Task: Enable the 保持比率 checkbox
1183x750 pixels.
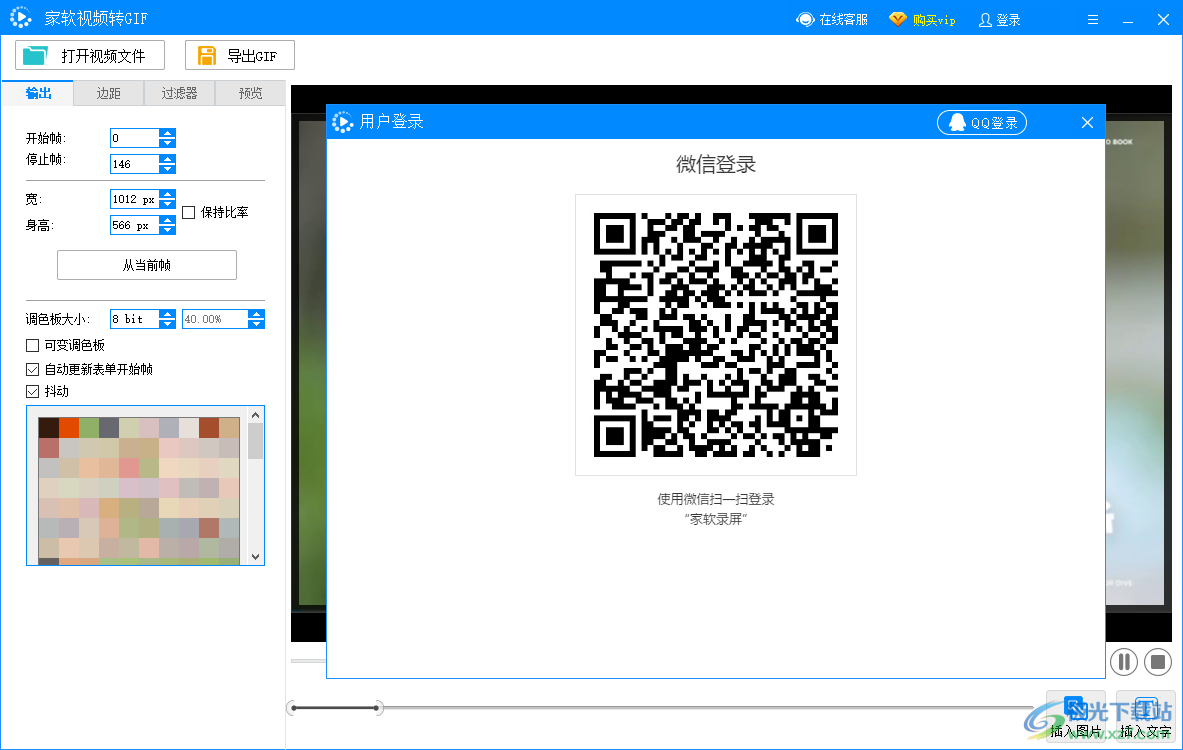Action: [189, 213]
